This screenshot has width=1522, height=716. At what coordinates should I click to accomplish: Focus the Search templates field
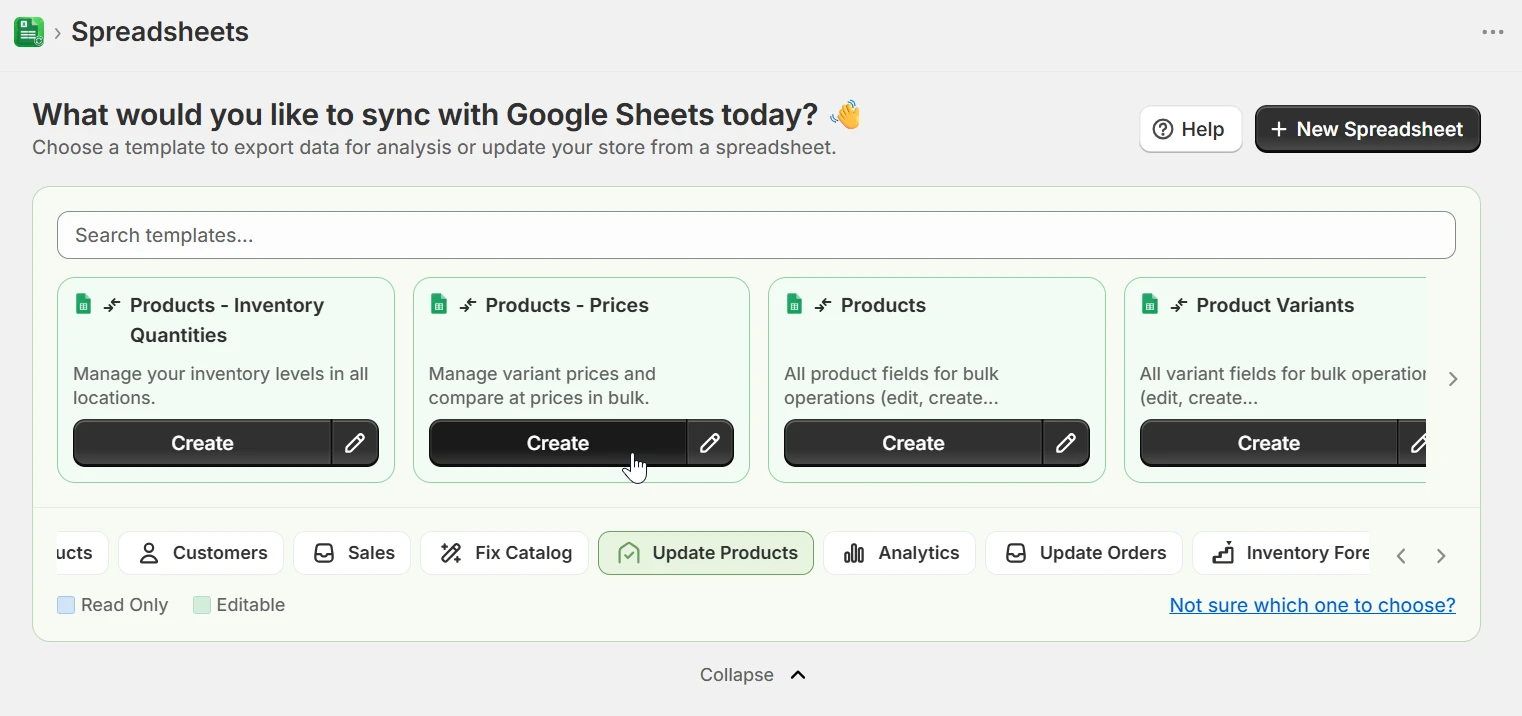(756, 235)
